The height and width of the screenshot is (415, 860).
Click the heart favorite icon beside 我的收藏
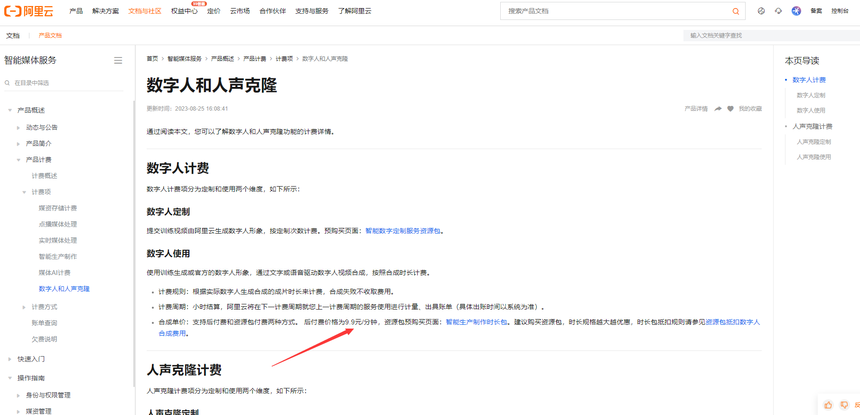pos(731,109)
